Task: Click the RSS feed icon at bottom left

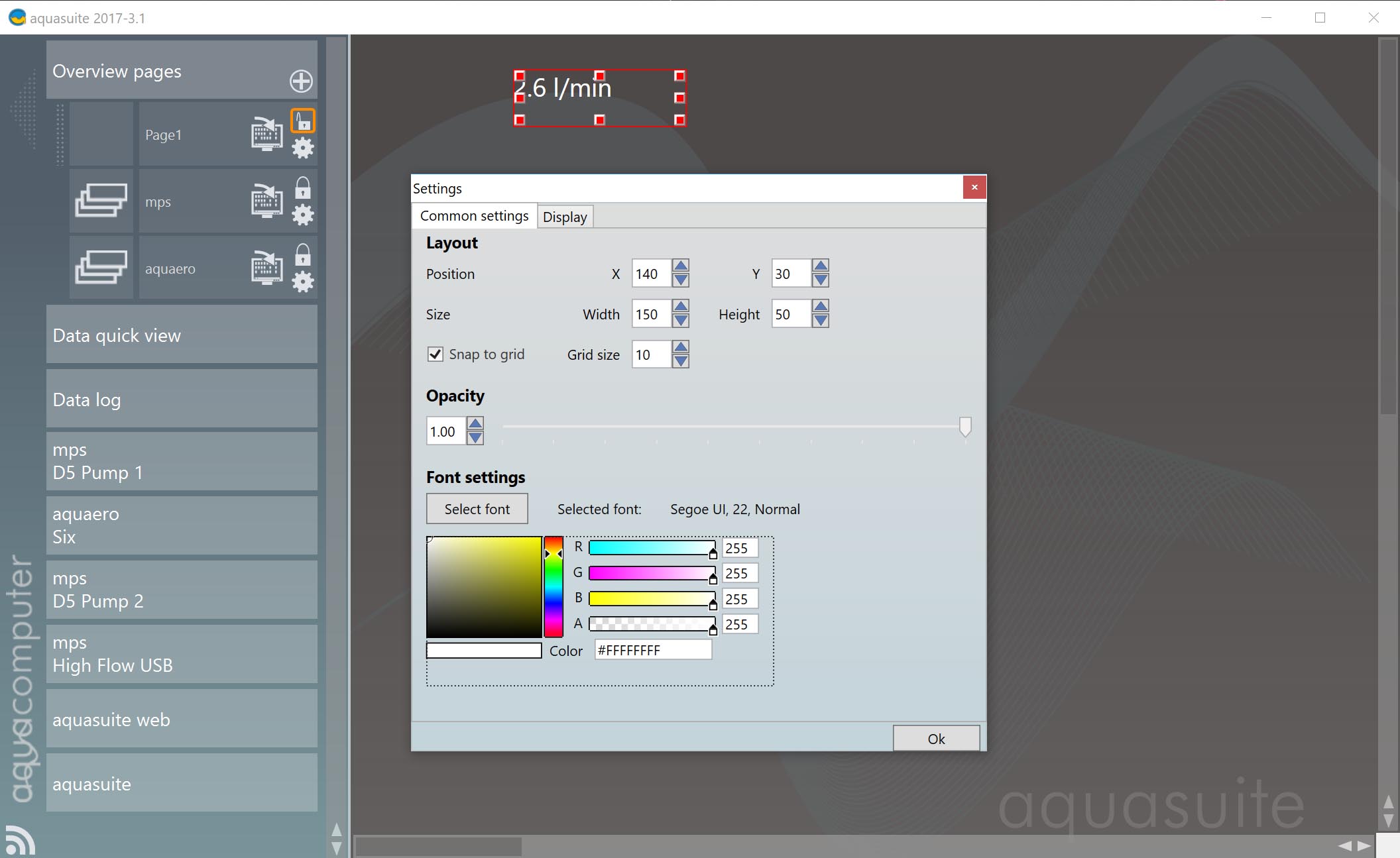Action: (x=20, y=841)
